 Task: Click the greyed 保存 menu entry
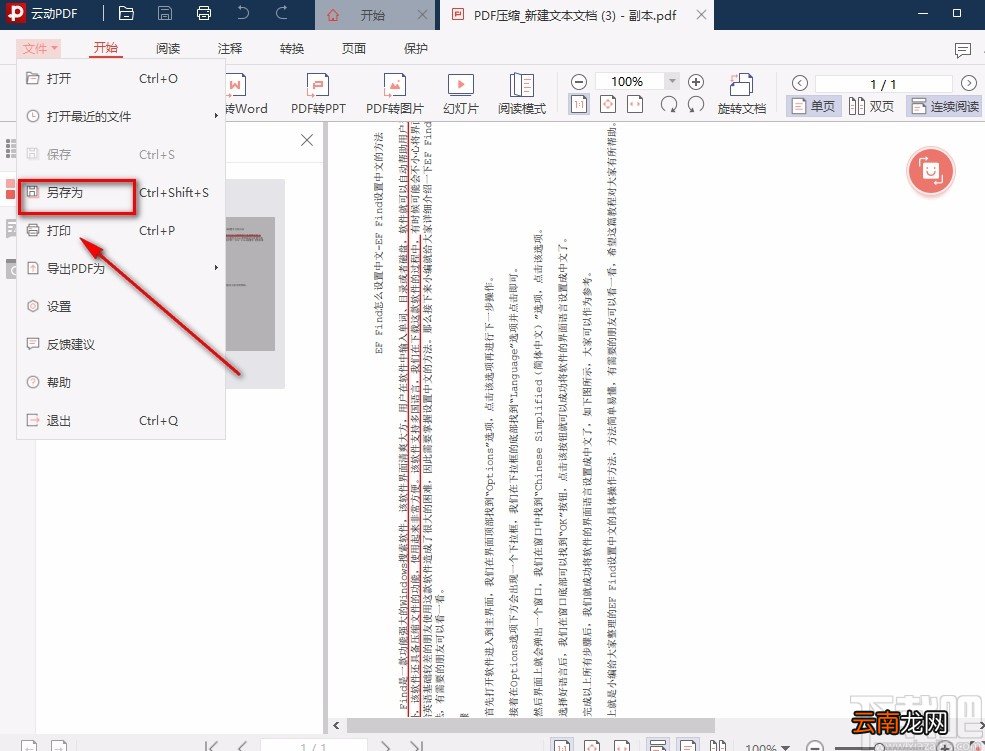[121, 154]
